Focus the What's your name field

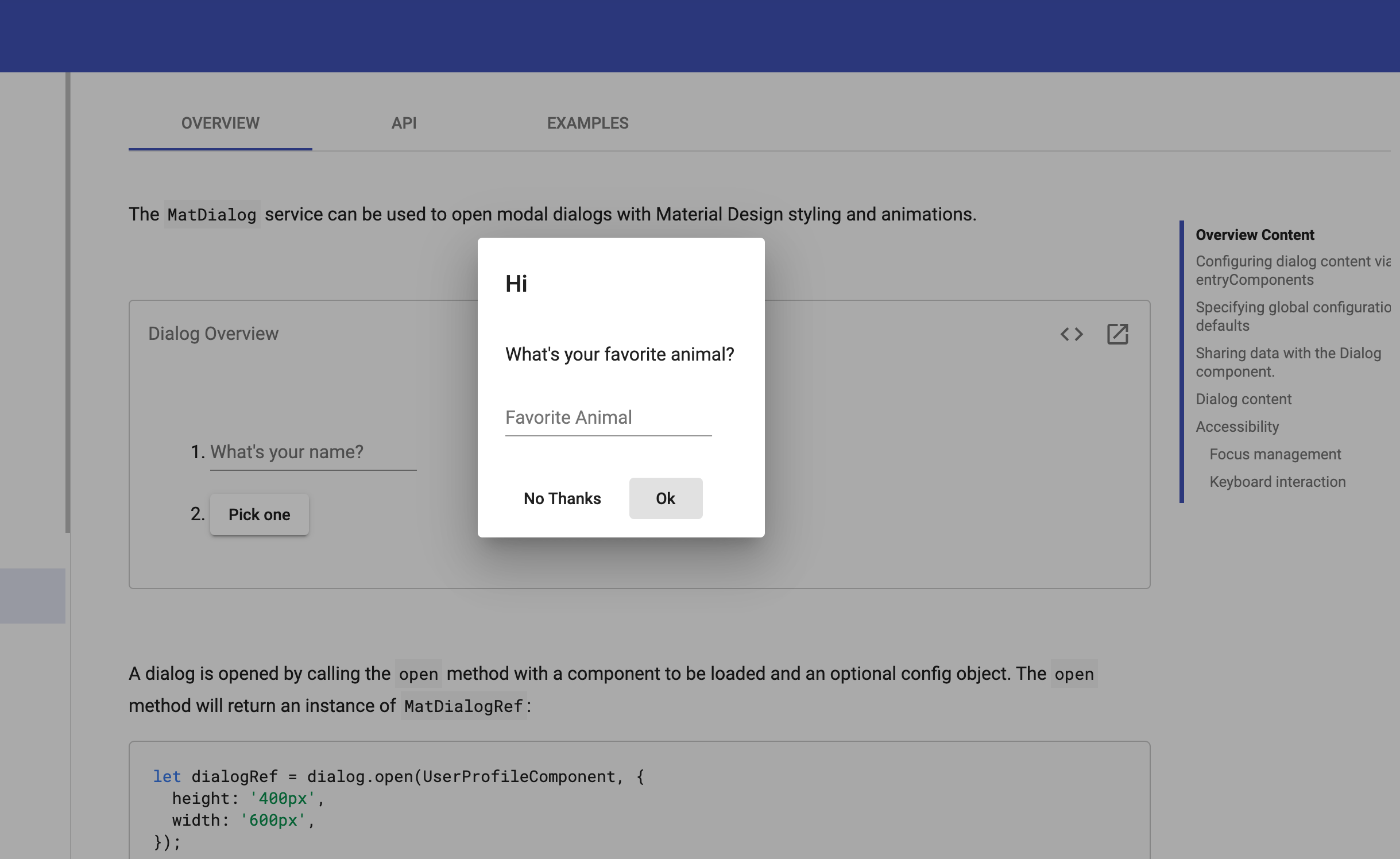313,452
